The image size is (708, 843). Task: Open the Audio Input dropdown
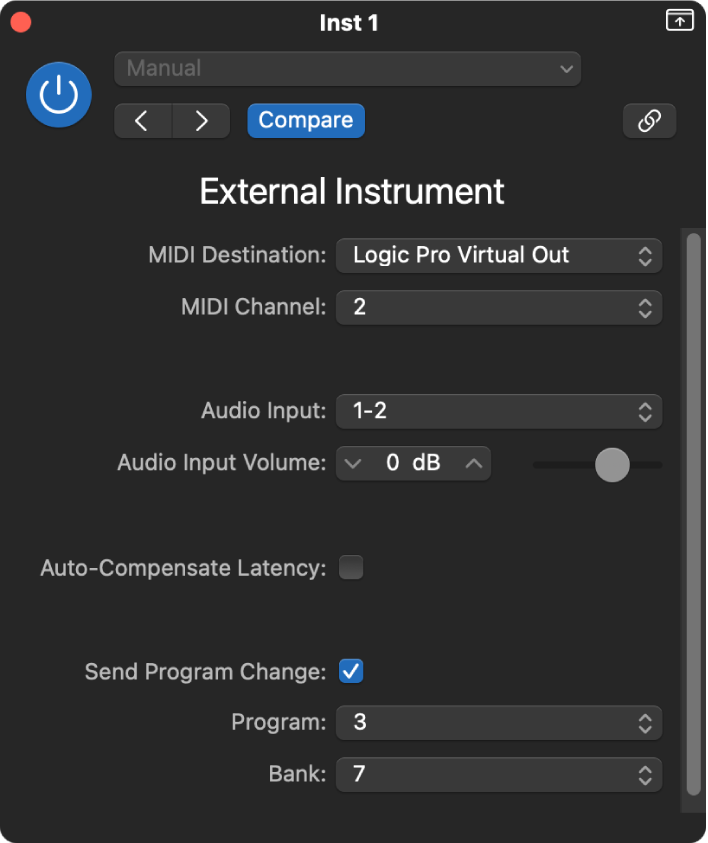tap(499, 411)
